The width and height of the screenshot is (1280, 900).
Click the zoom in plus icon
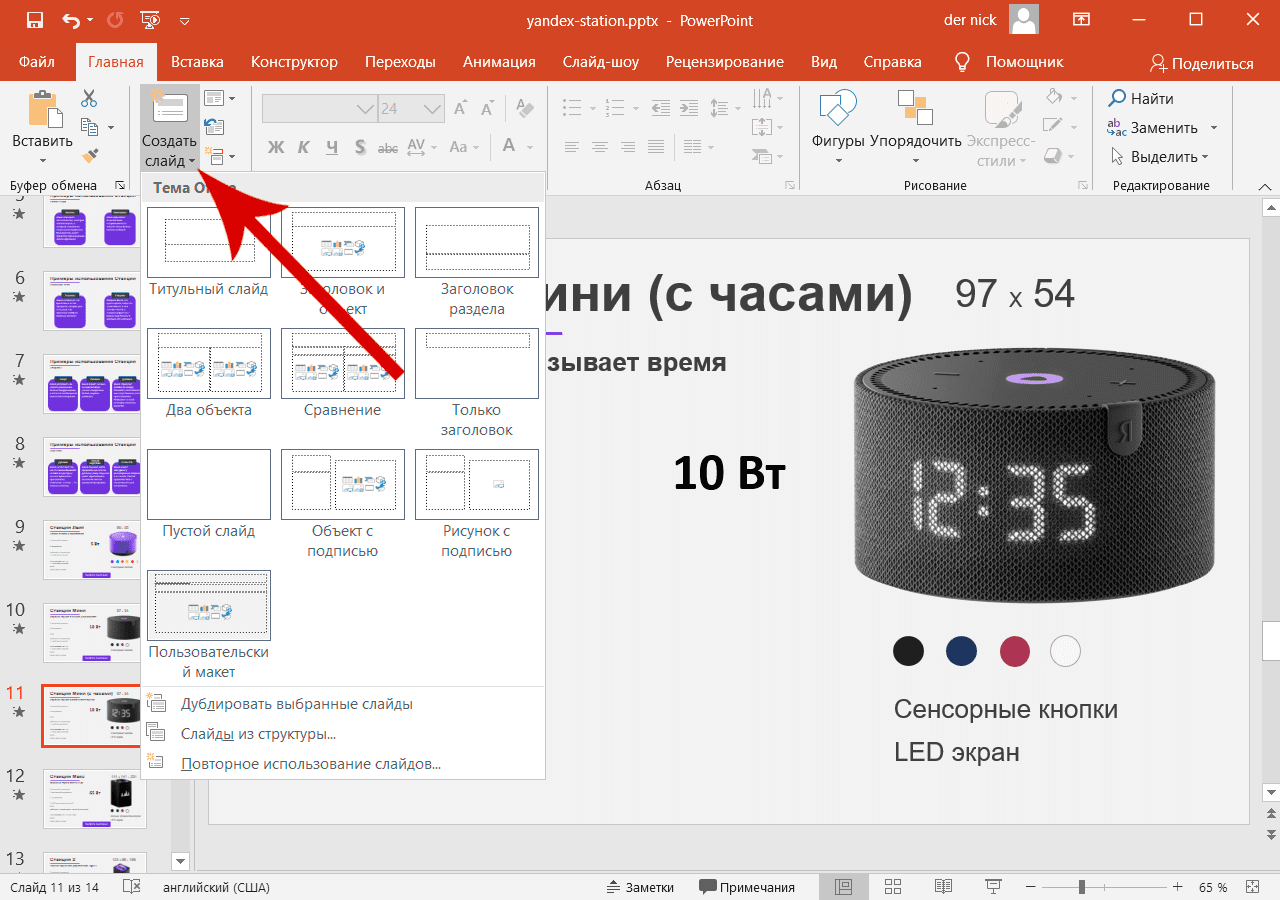(1178, 887)
